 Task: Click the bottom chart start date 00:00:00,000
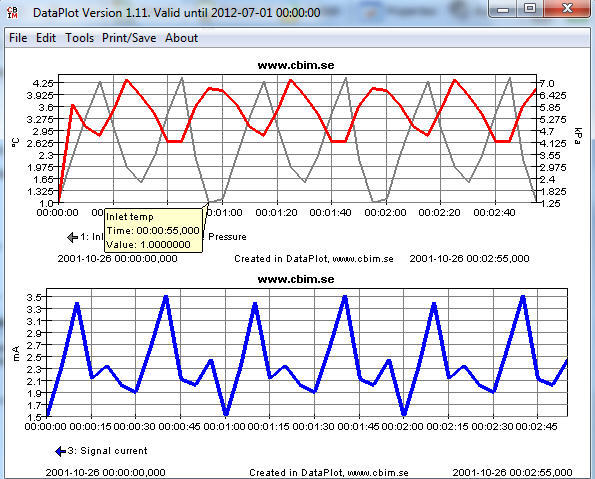105,473
